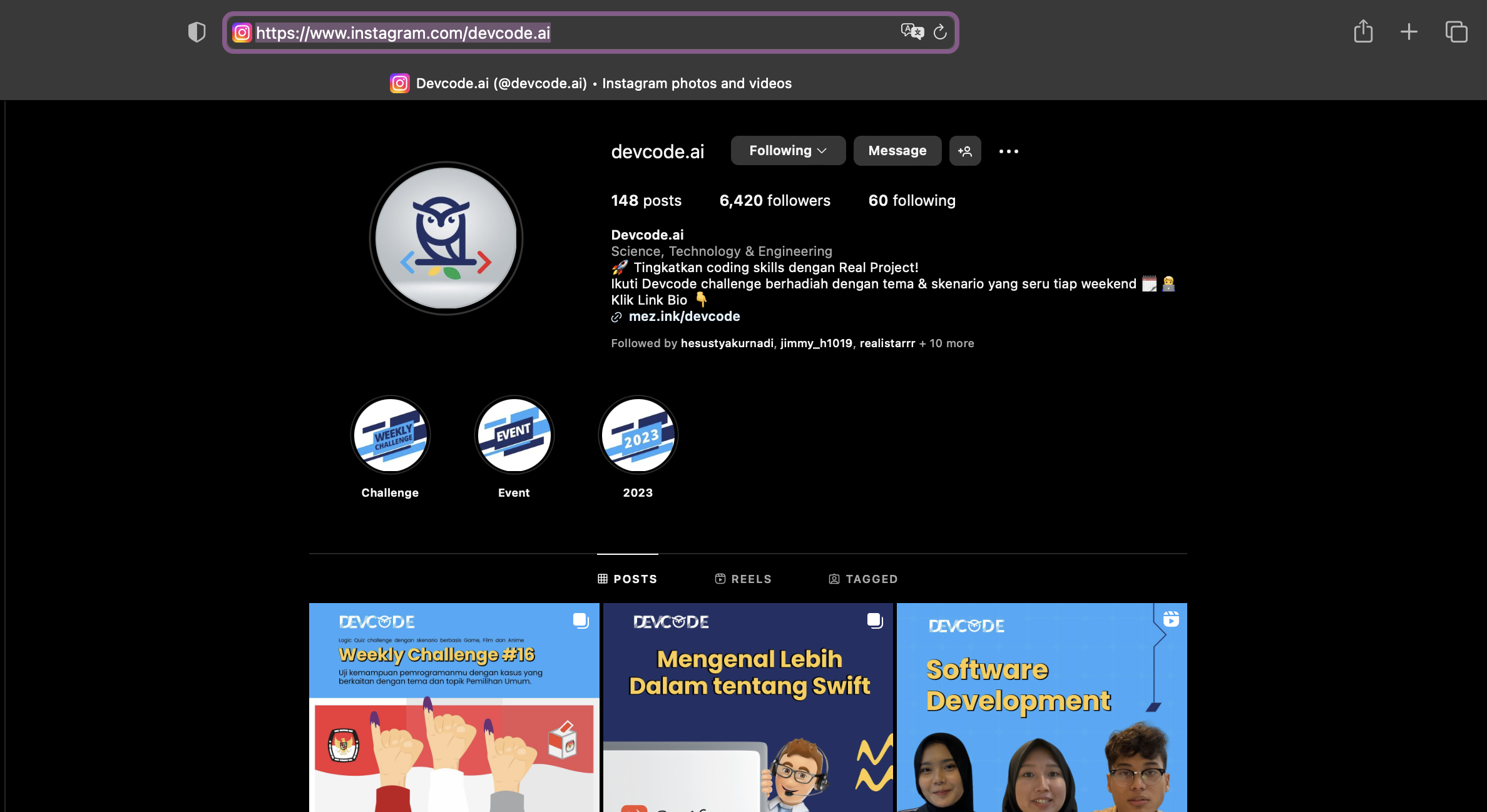
Task: Switch to the POSTS tab
Action: tap(627, 579)
